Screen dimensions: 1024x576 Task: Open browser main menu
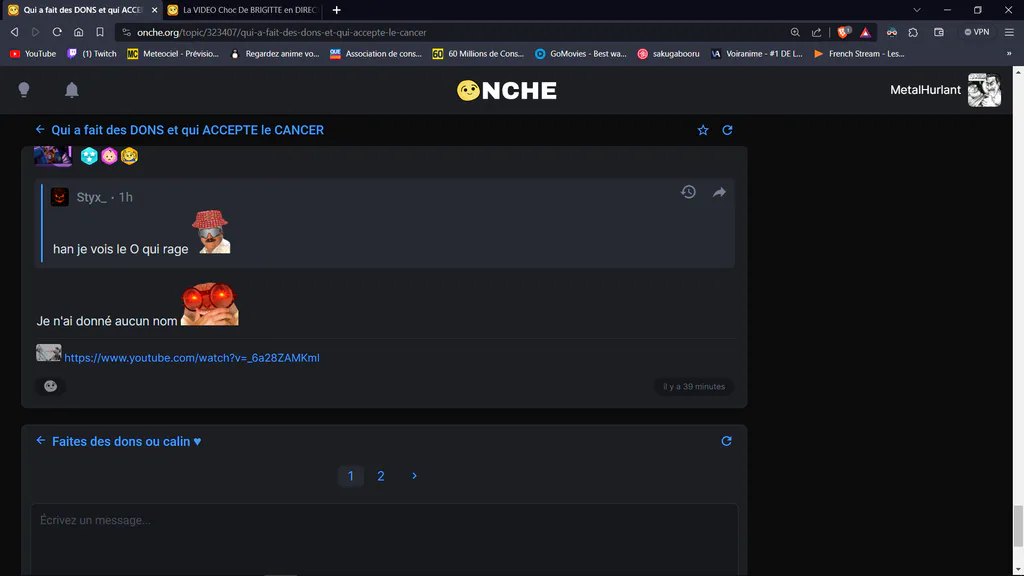click(x=1009, y=32)
